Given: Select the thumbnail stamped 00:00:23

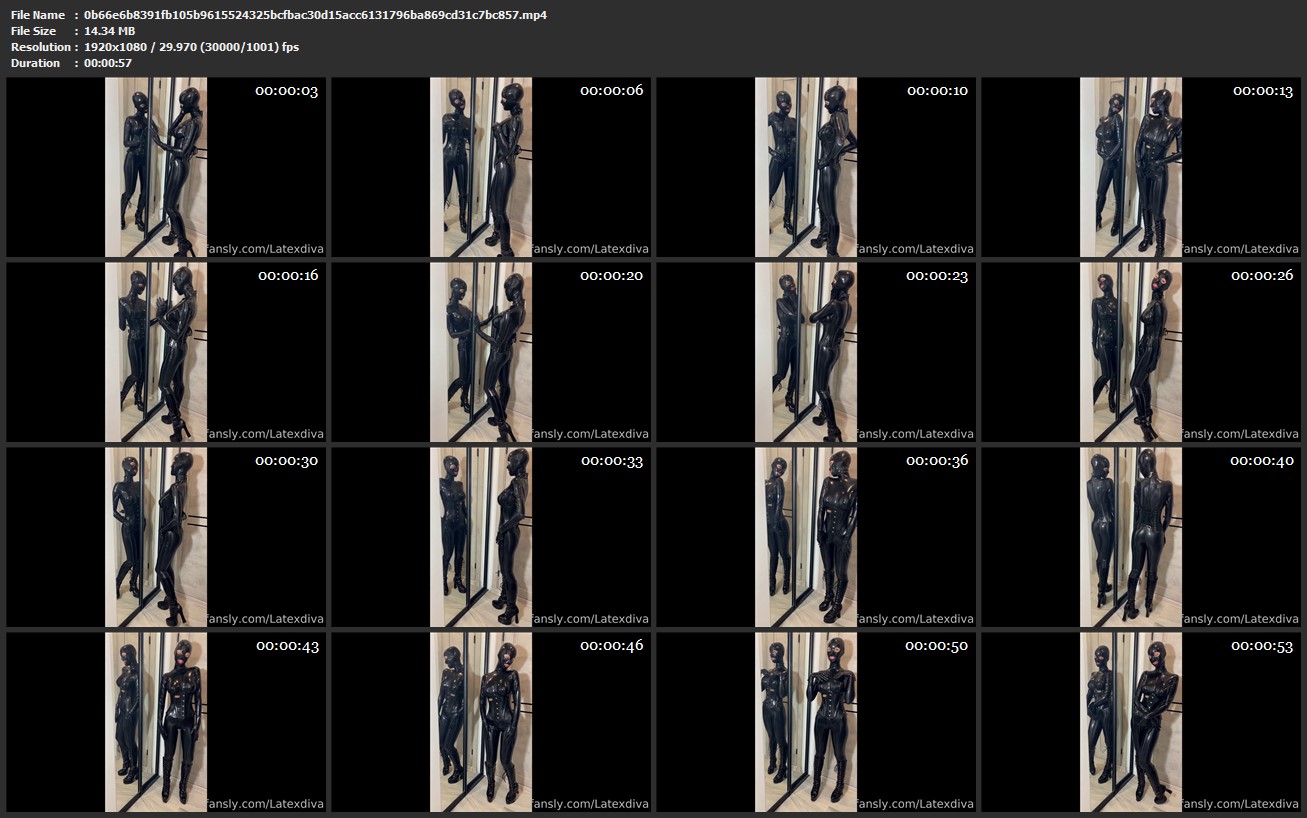Looking at the screenshot, I should pos(816,352).
